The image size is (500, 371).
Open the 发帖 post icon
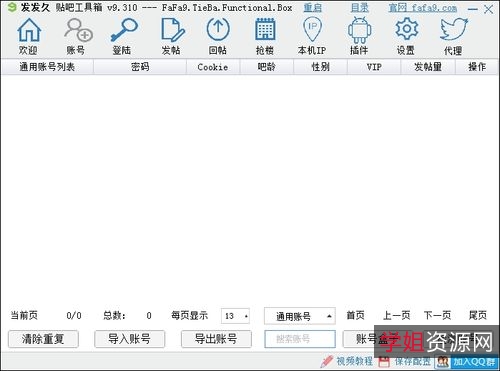click(173, 30)
